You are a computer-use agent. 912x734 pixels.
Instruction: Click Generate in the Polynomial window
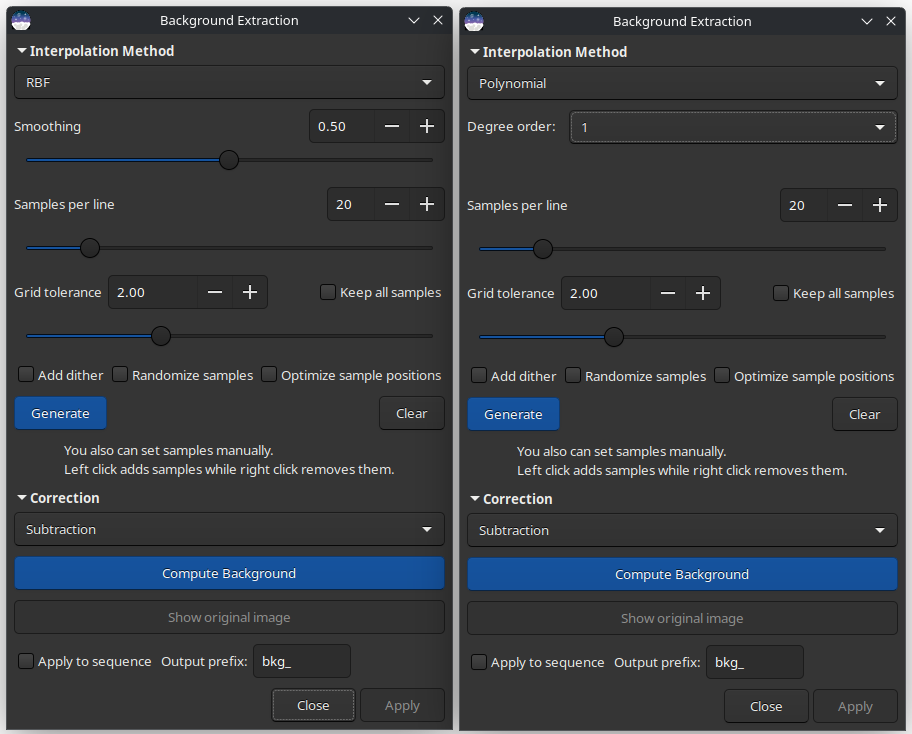514,415
